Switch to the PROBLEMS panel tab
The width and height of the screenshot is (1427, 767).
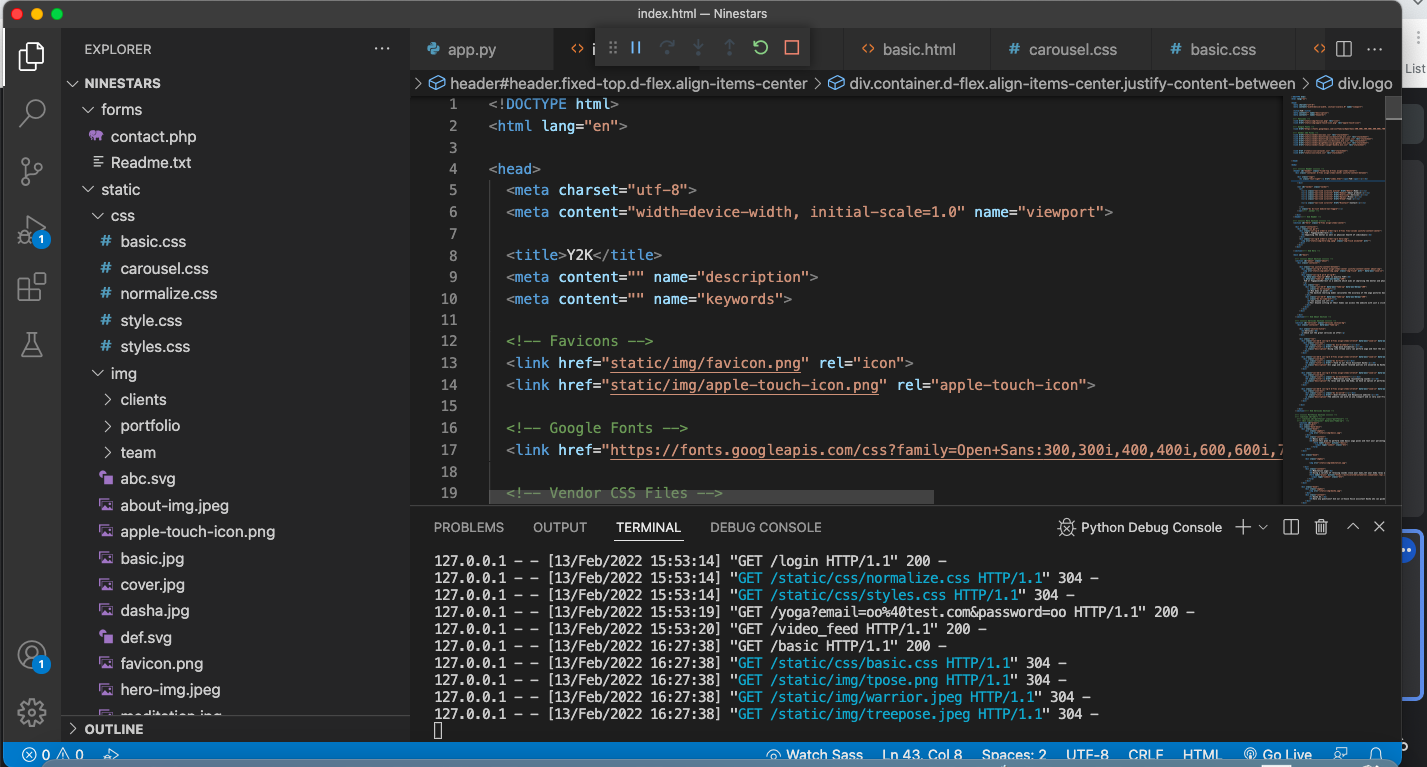tap(469, 527)
